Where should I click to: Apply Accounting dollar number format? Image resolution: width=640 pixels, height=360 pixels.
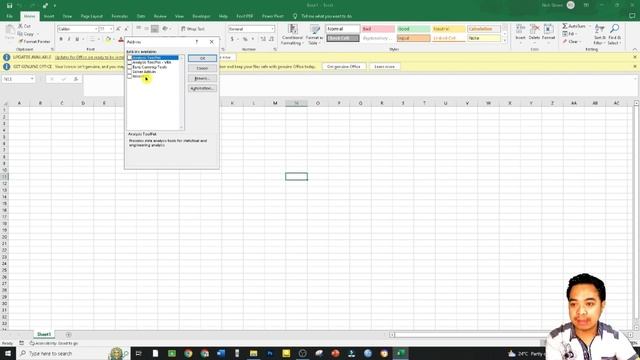tap(232, 39)
